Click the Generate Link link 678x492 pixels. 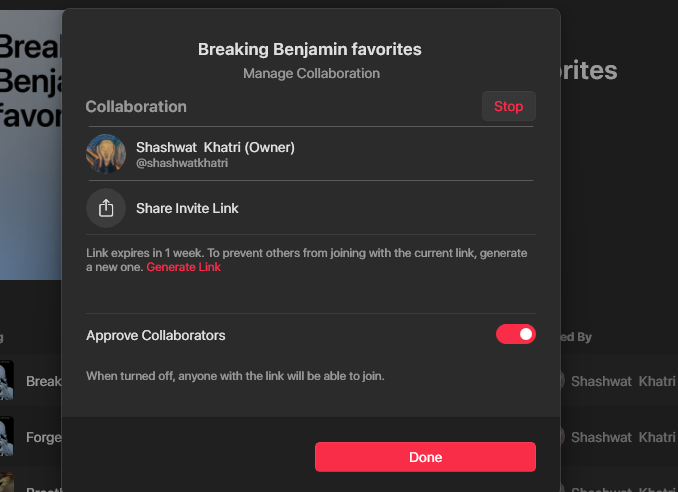coord(184,267)
